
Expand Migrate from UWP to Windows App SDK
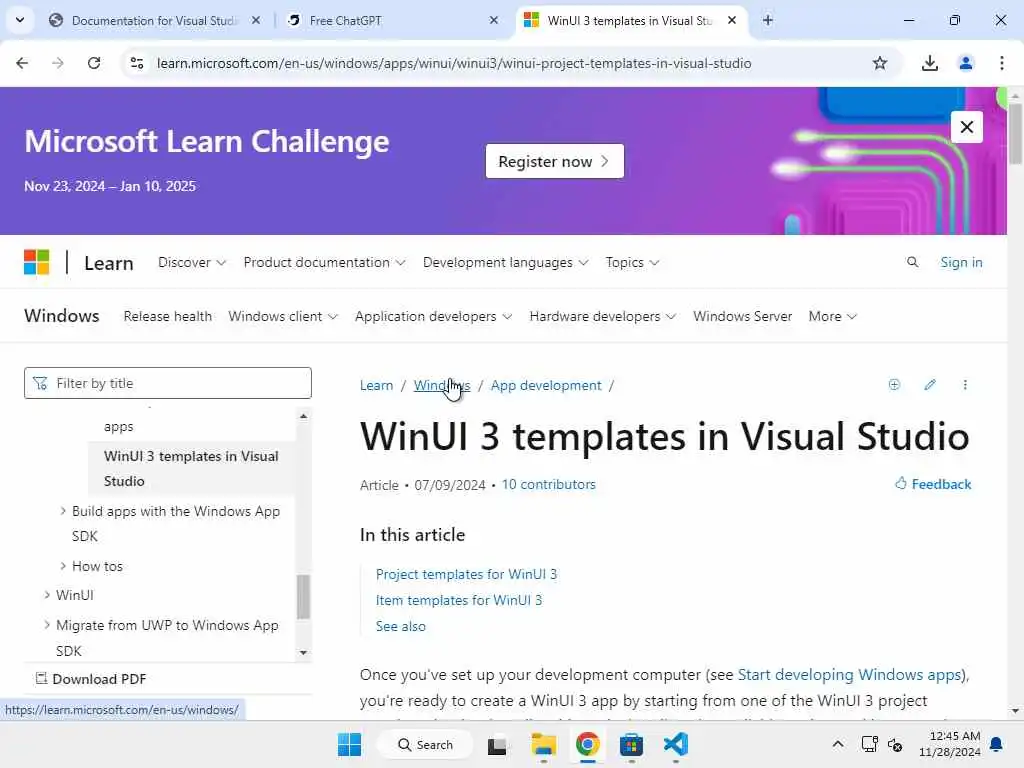click(x=161, y=637)
